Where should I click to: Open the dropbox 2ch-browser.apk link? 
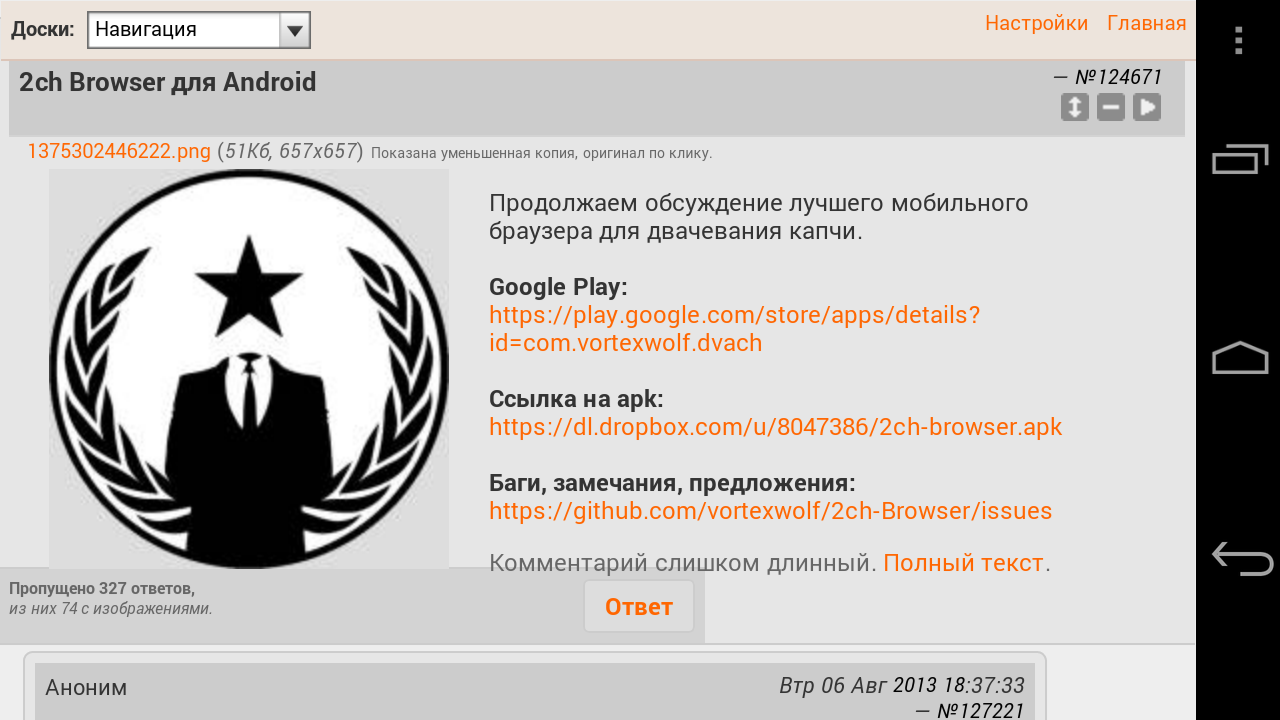[x=775, y=427]
